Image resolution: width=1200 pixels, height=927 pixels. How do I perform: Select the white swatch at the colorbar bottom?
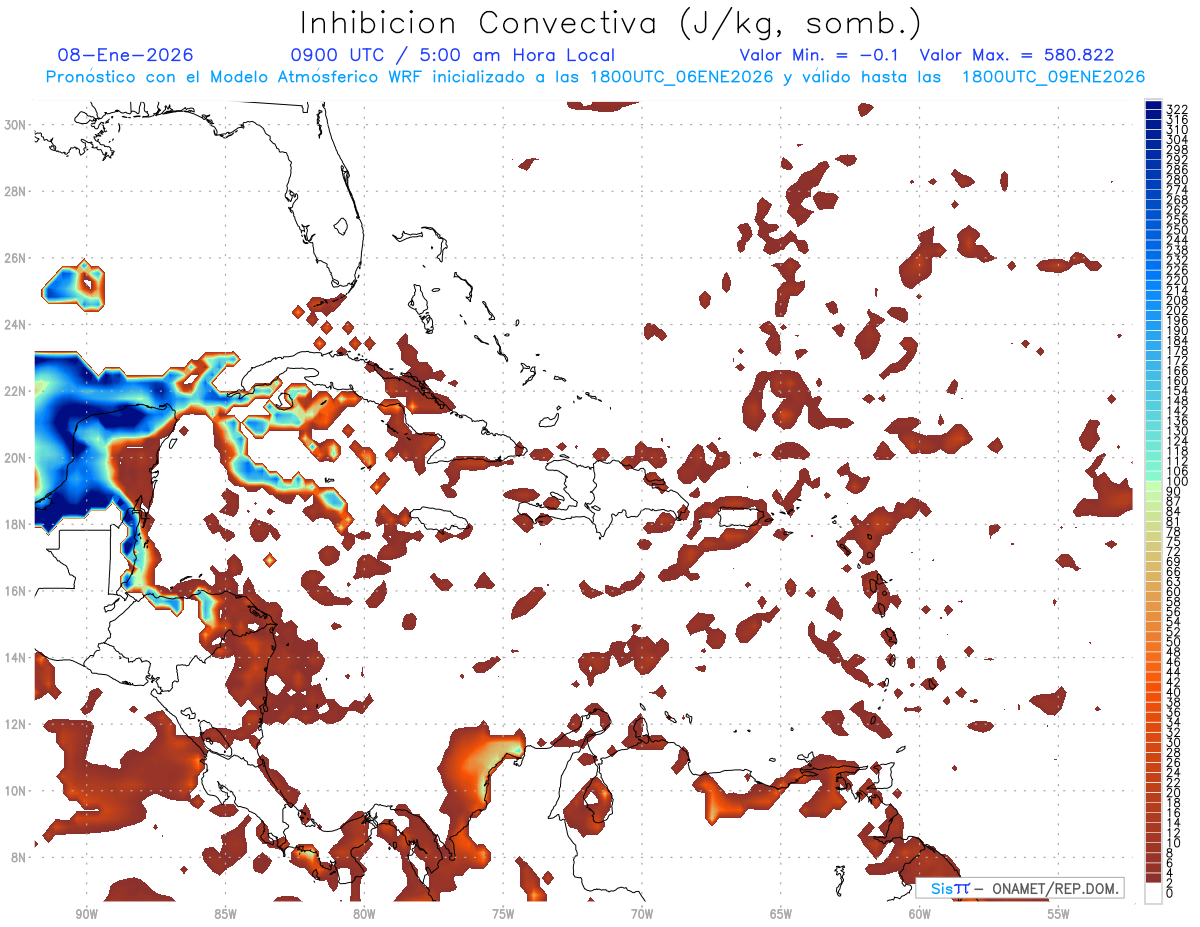pyautogui.click(x=1153, y=894)
